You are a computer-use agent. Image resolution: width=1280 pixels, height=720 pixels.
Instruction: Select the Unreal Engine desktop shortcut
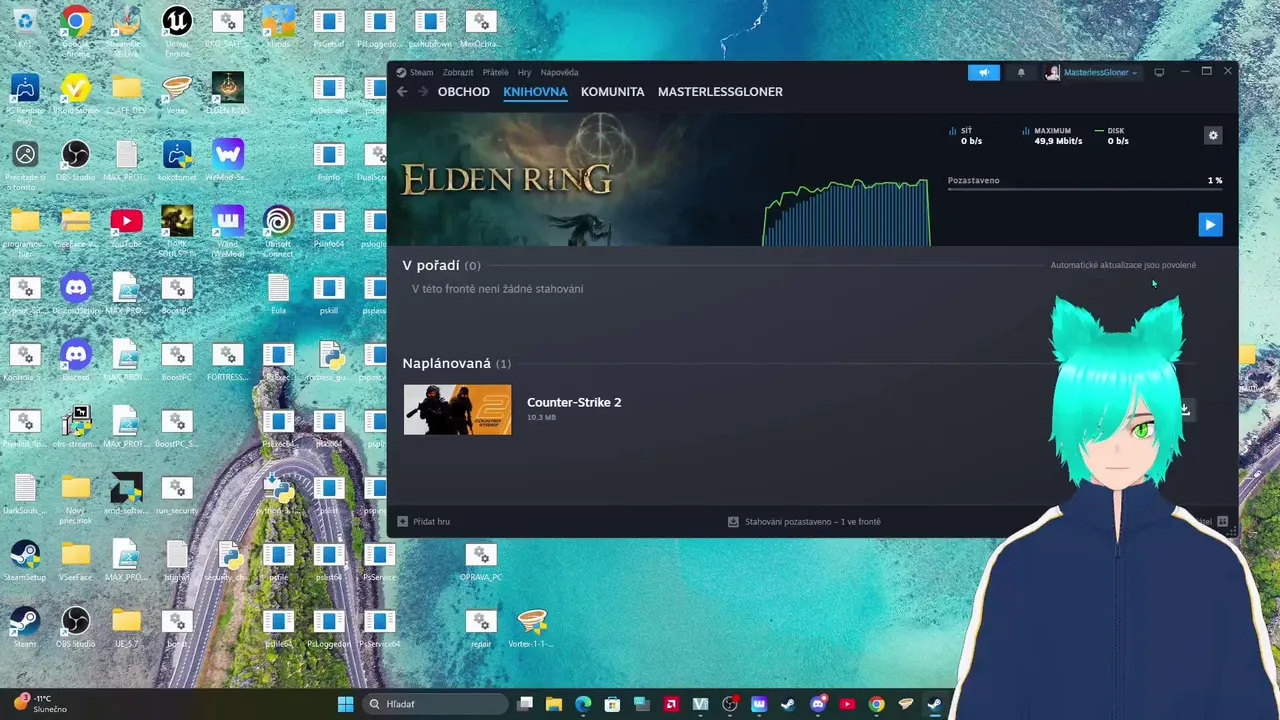(177, 25)
